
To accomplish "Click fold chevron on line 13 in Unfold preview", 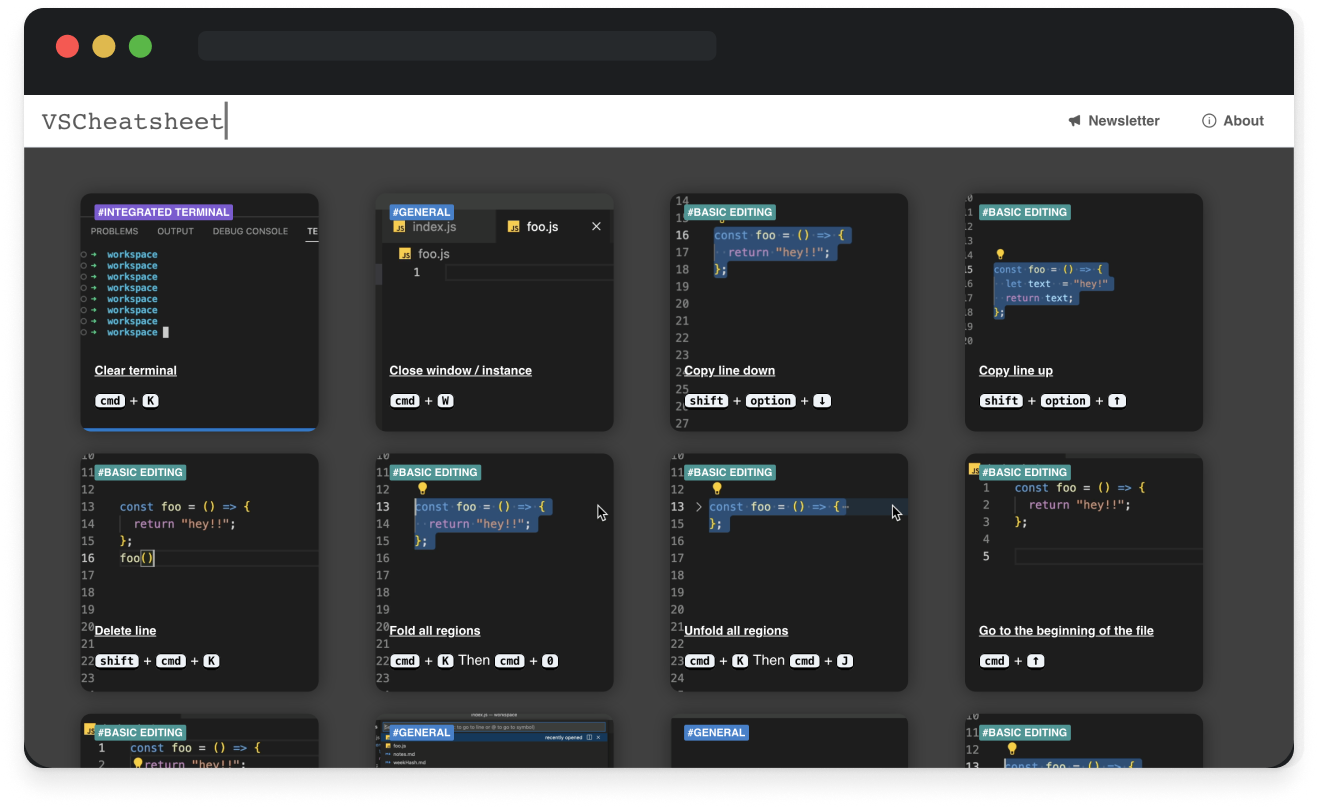I will (x=699, y=507).
